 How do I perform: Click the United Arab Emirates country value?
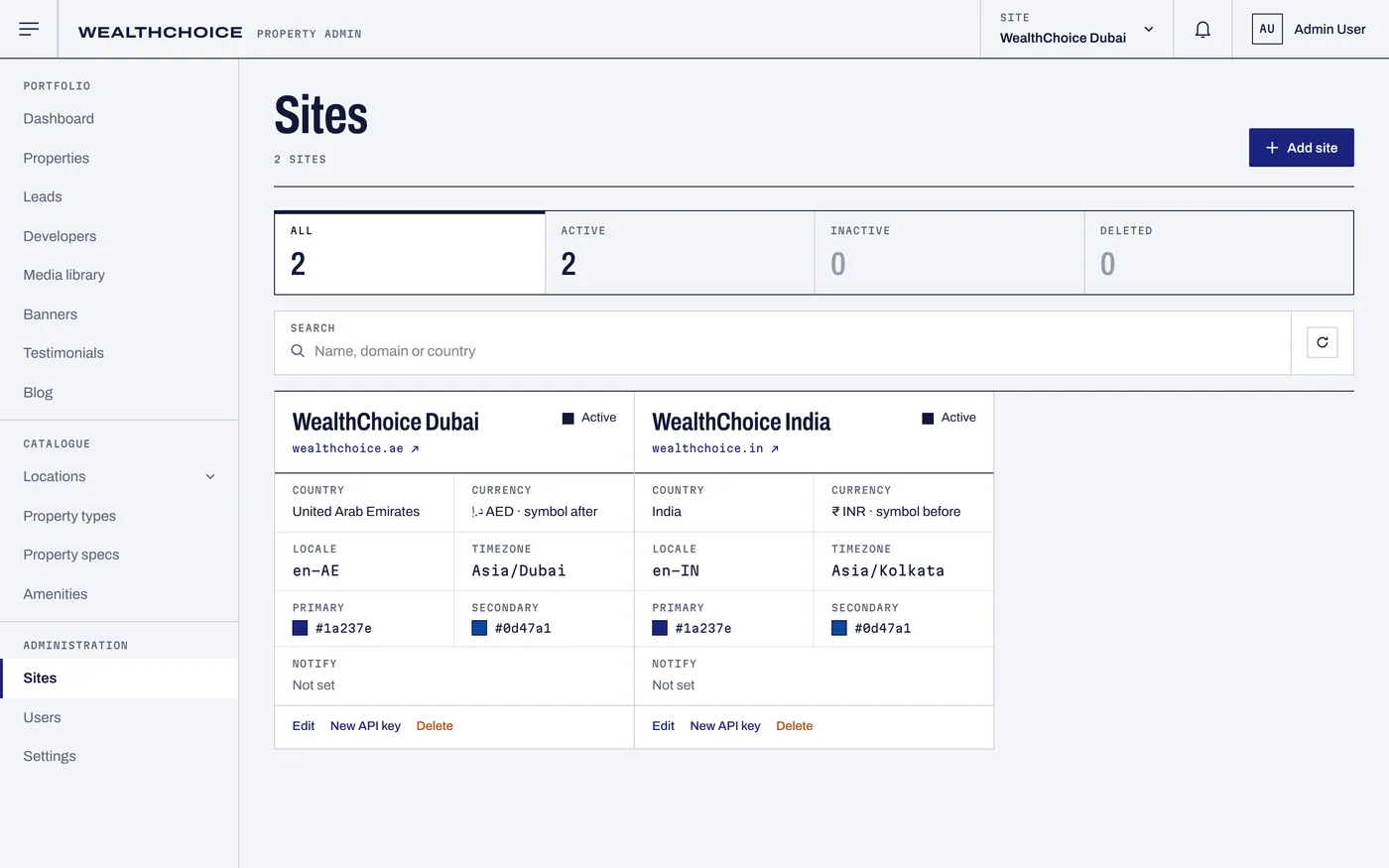[356, 512]
